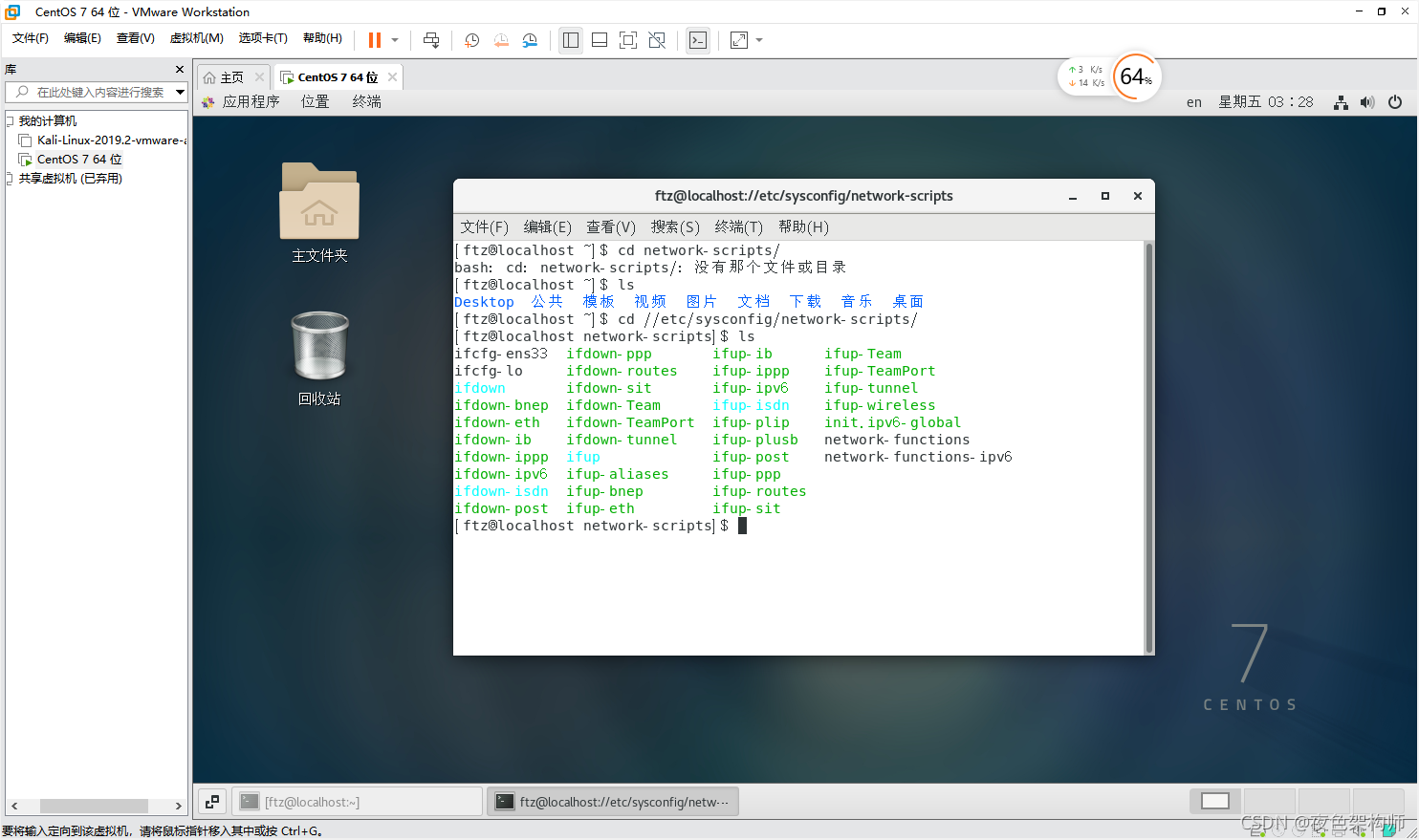Close the terminal window
Screen dimensions: 1419x840
1138,196
